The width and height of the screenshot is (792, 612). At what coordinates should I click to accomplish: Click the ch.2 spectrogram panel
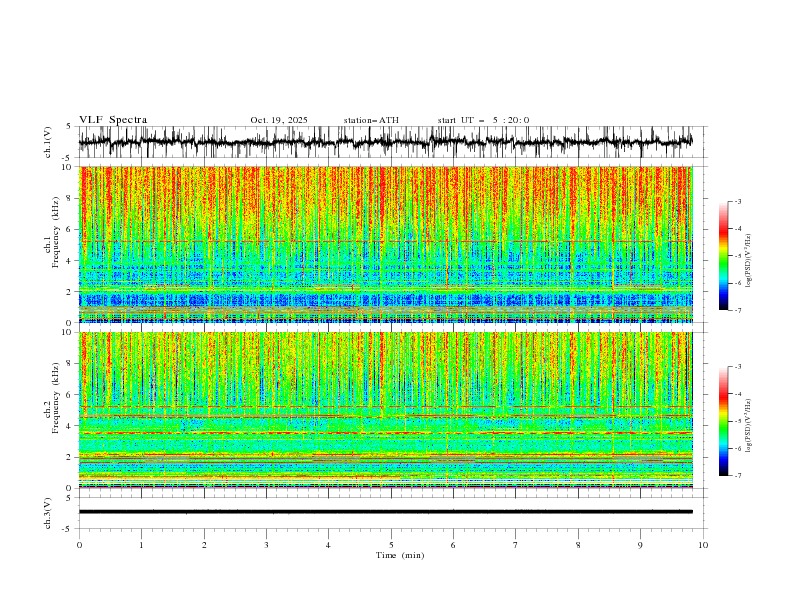tap(386, 410)
